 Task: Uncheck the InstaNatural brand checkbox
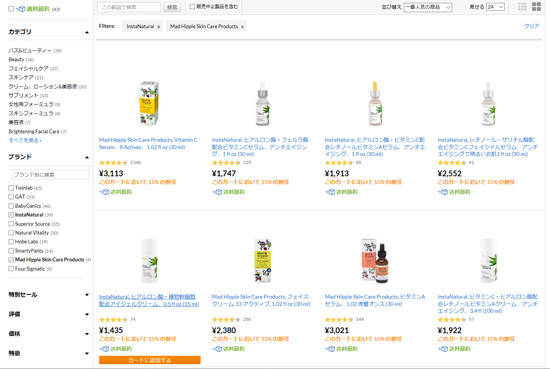[x=11, y=215]
